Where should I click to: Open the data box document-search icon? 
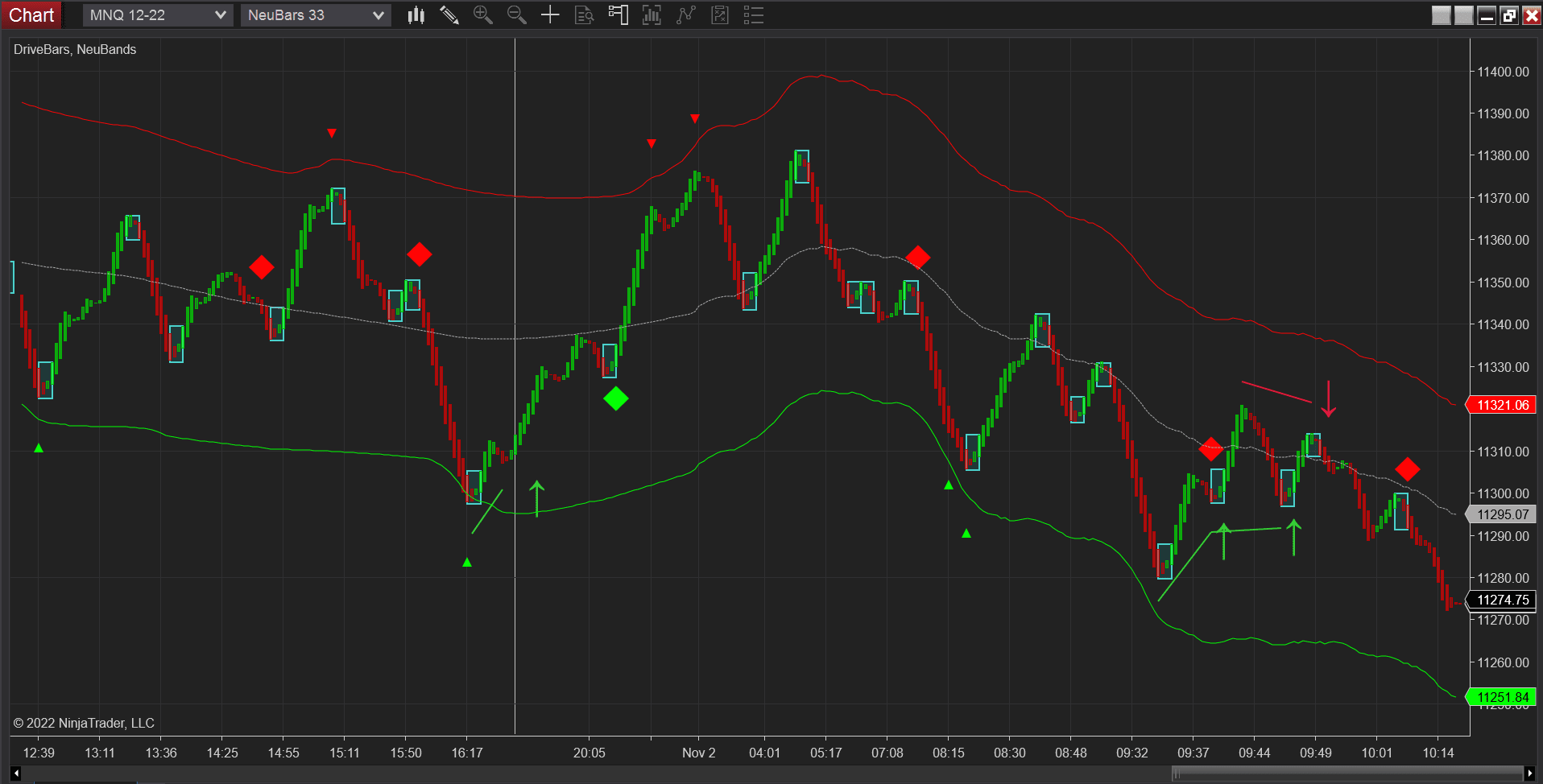[585, 14]
